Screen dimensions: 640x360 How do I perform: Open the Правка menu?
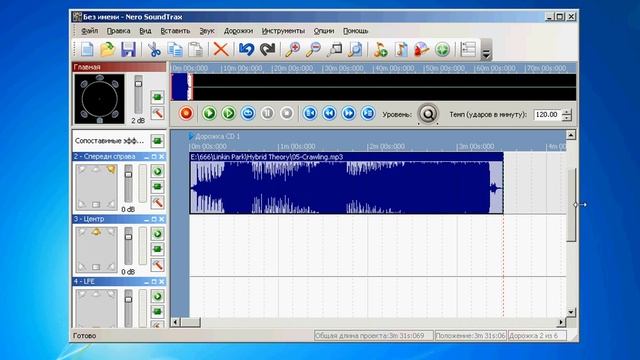click(118, 31)
